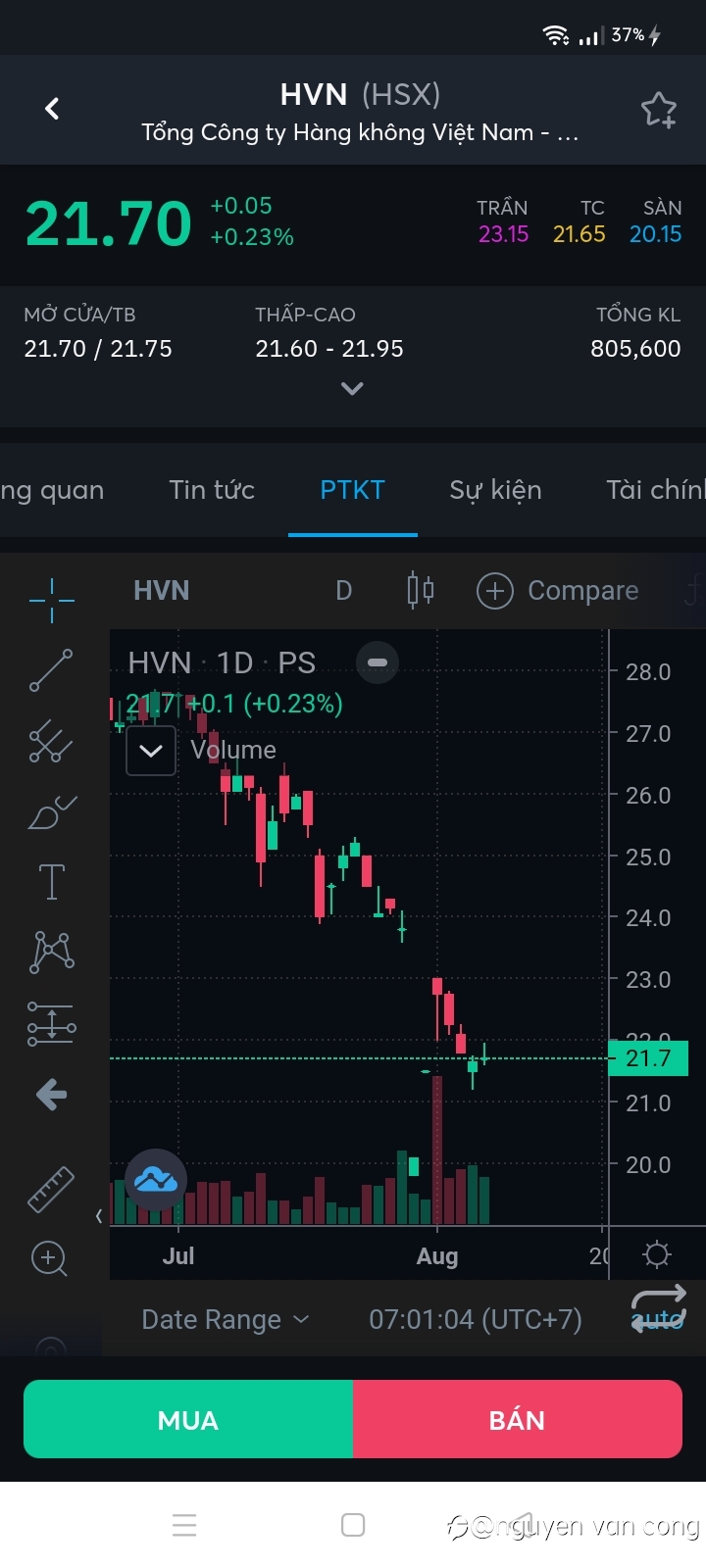Select the pitchfork drawing tool
The image size is (706, 1568).
51,742
